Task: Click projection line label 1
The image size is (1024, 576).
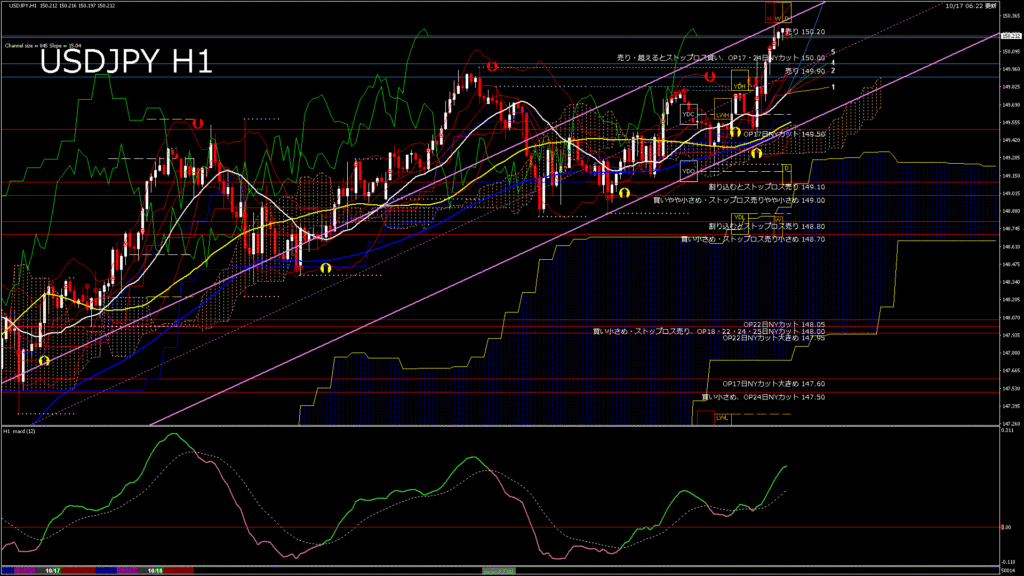Action: pos(833,87)
